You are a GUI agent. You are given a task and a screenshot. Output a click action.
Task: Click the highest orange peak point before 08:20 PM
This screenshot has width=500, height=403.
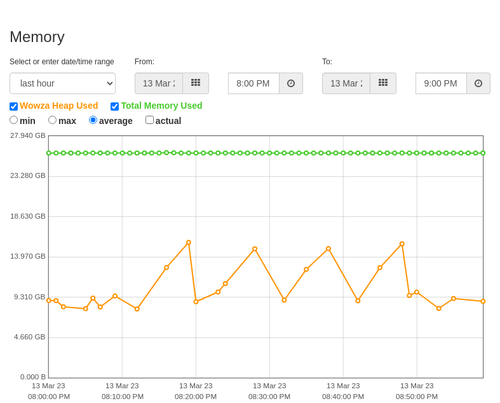coord(189,242)
